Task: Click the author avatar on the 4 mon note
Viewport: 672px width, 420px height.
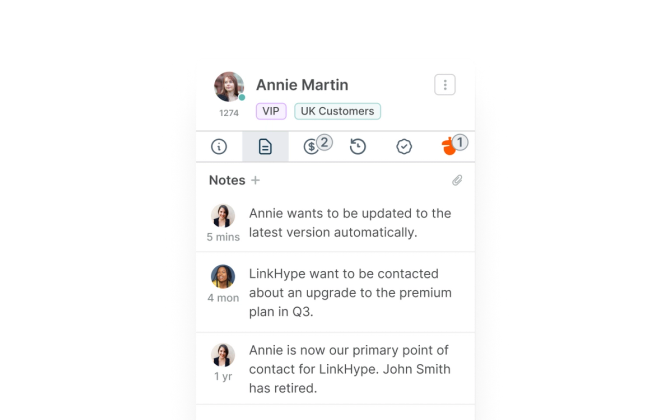Action: pos(223,276)
